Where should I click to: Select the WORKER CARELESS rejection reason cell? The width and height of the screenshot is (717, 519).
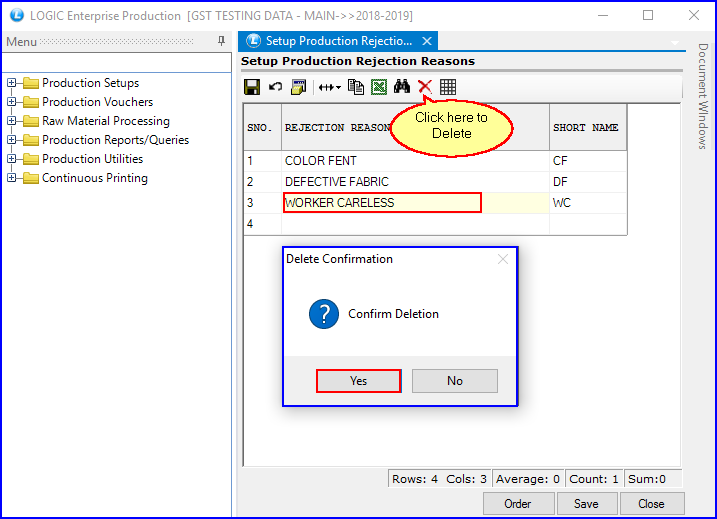coord(382,203)
